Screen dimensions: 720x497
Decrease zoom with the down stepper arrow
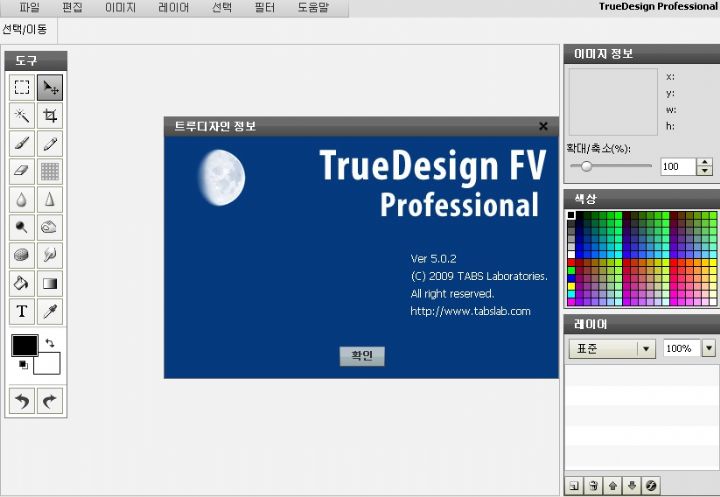click(705, 171)
